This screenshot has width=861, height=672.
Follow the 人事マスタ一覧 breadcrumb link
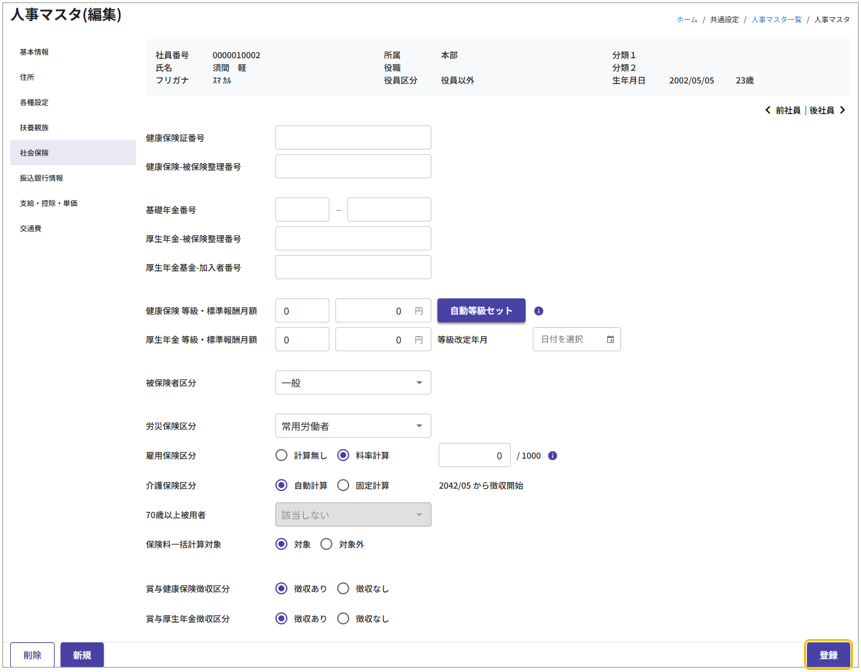[776, 20]
